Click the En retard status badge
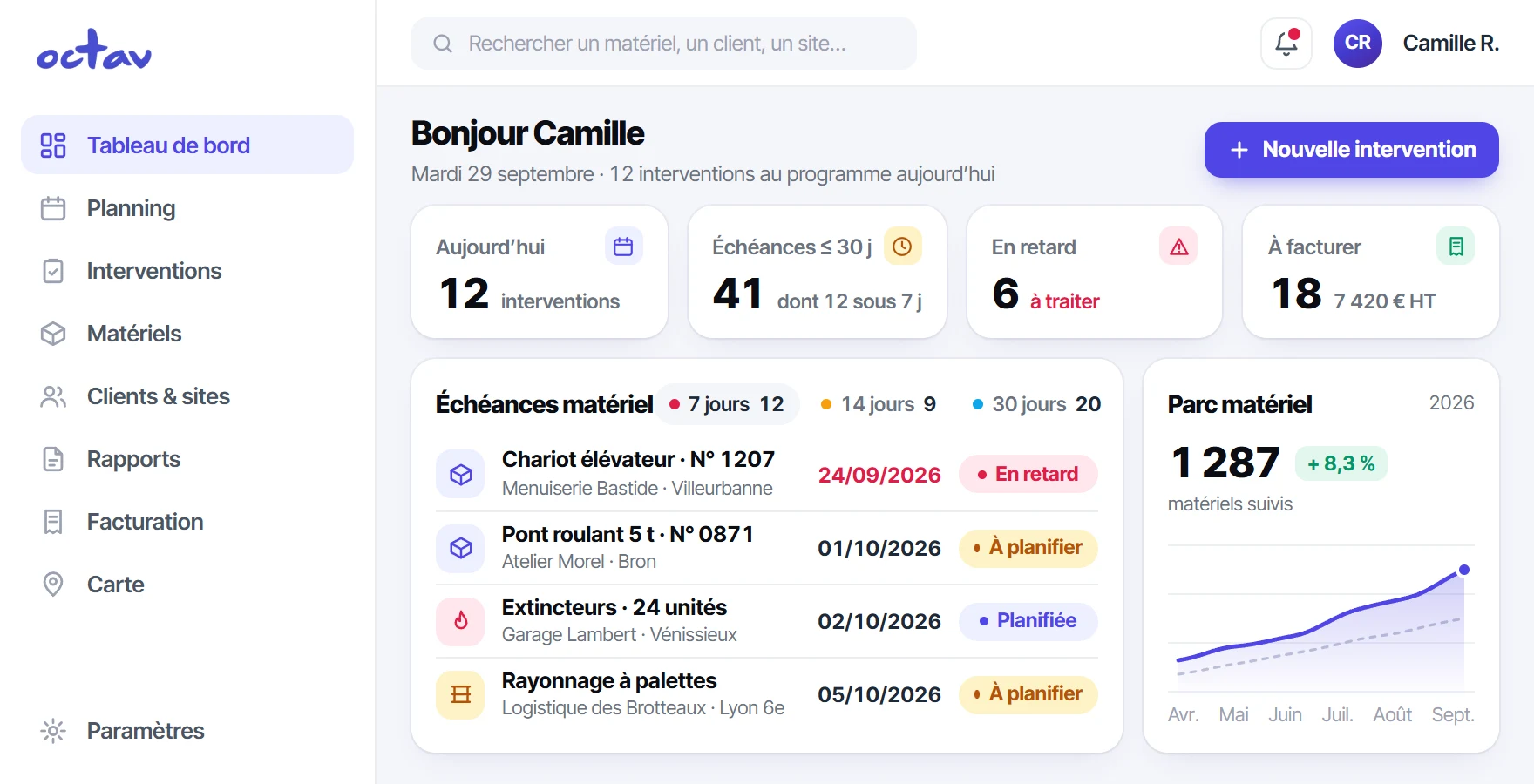 click(1028, 474)
